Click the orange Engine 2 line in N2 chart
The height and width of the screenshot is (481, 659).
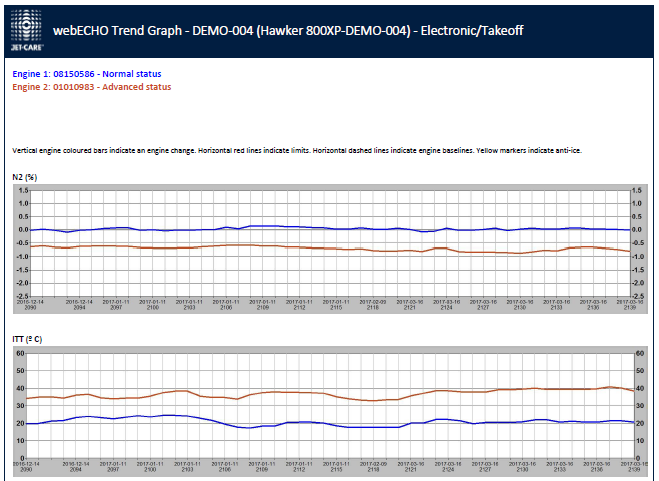pyautogui.click(x=328, y=249)
